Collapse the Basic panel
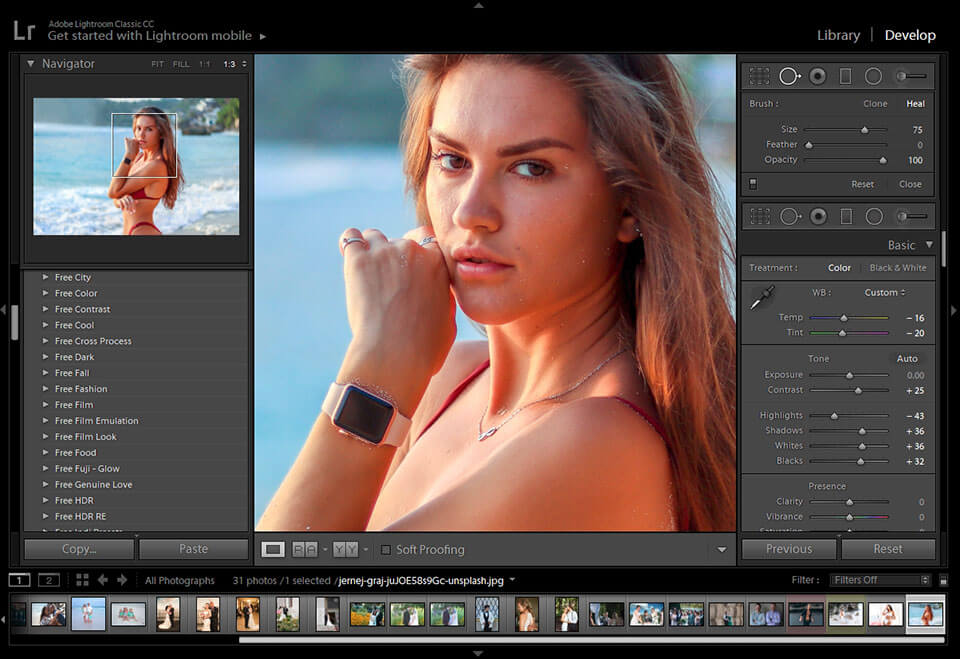The image size is (960, 659). click(x=929, y=245)
